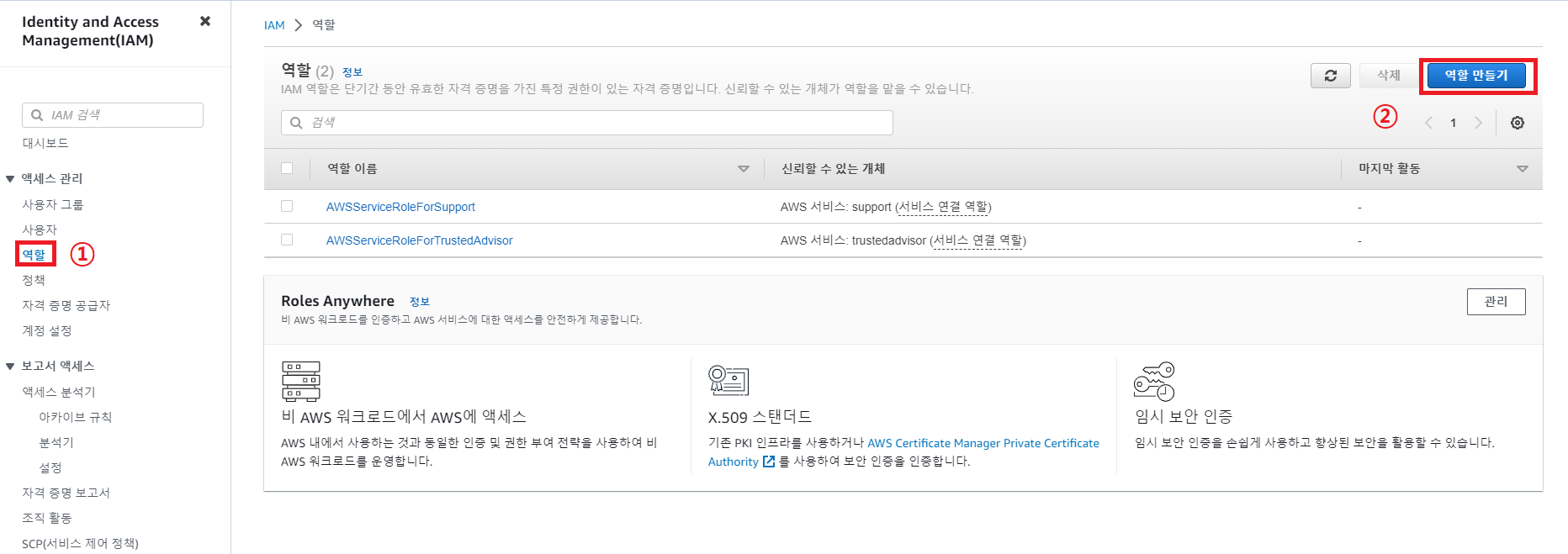Open 분석기 in sidebar
The width and height of the screenshot is (1568, 554).
56,442
